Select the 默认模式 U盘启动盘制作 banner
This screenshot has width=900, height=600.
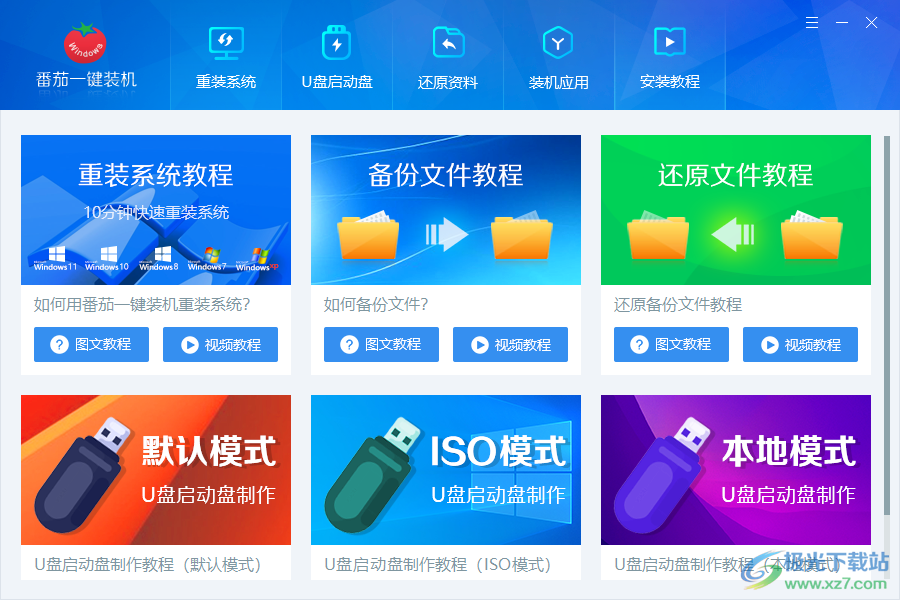point(156,470)
